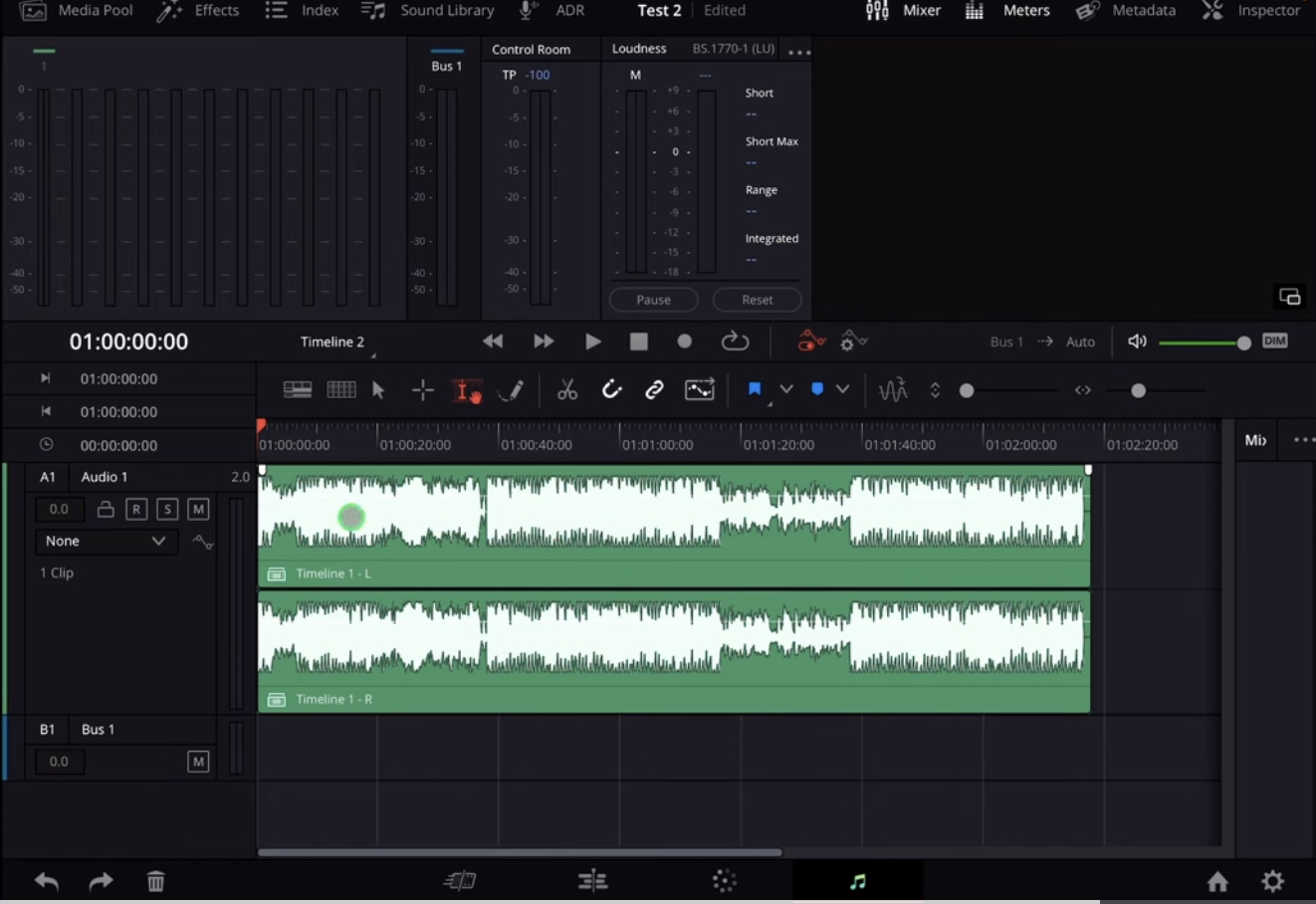1316x904 pixels.
Task: Open the Effects library
Action: pyautogui.click(x=198, y=11)
